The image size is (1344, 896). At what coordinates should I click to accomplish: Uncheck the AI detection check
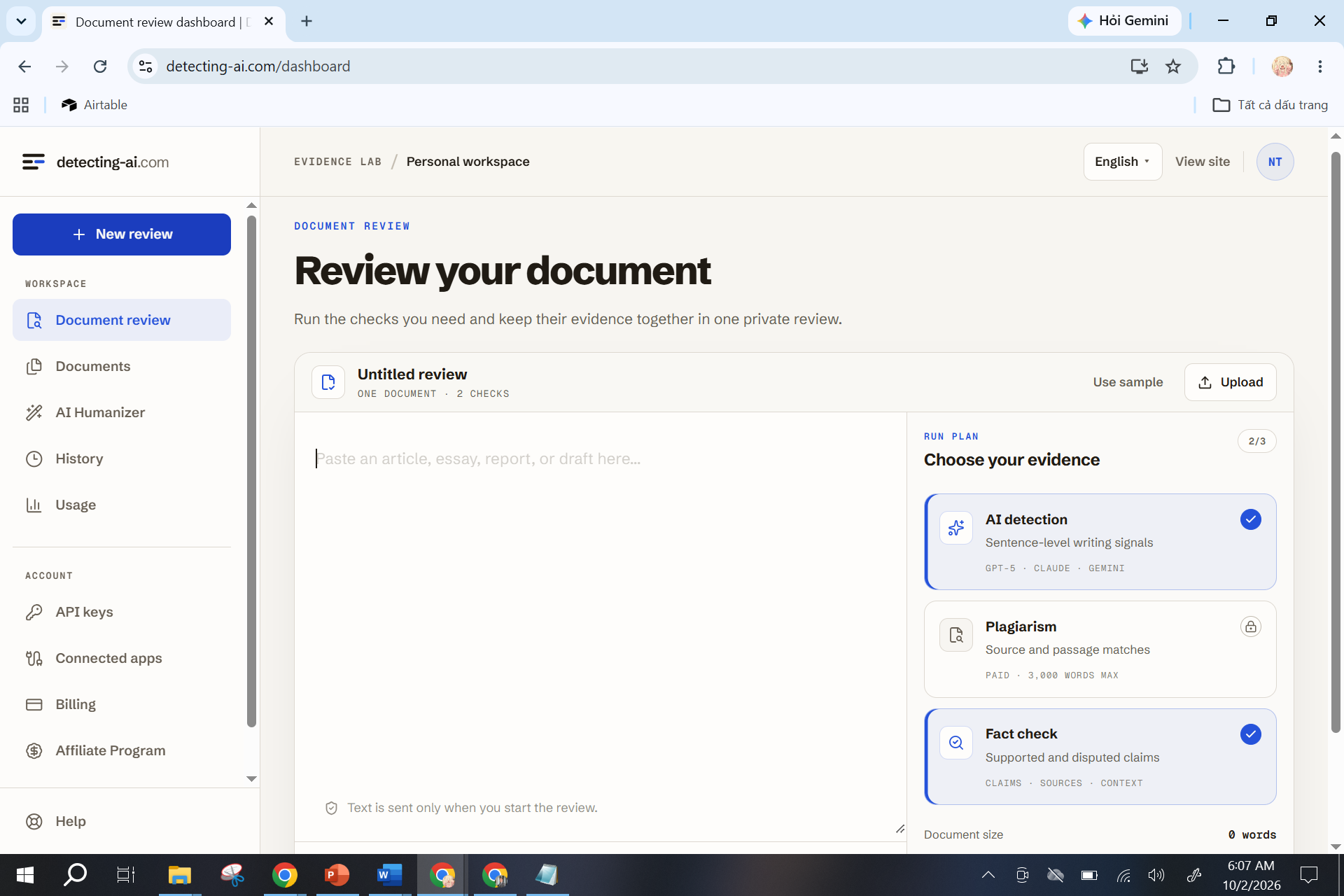[x=1250, y=519]
